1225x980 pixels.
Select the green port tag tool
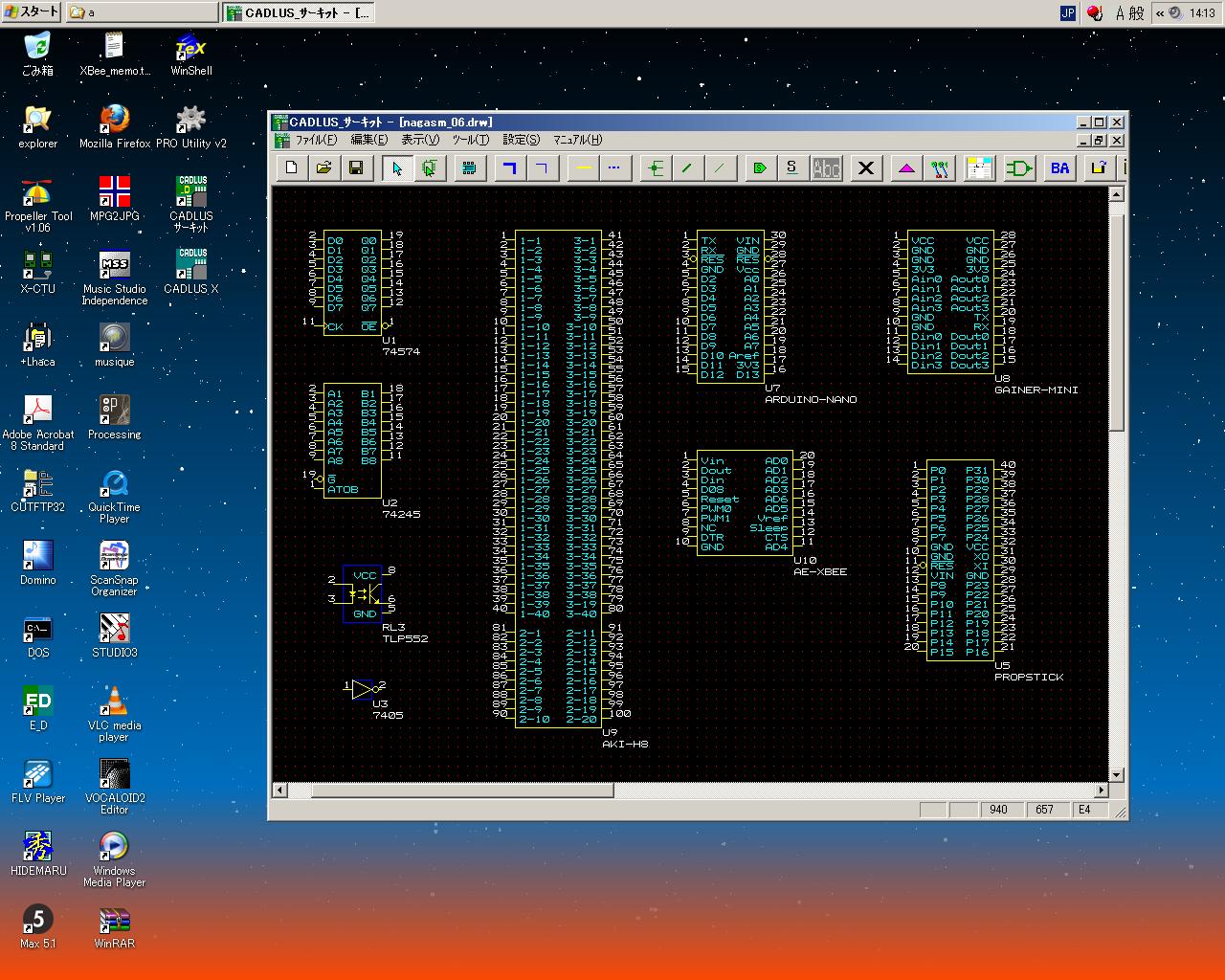(760, 168)
